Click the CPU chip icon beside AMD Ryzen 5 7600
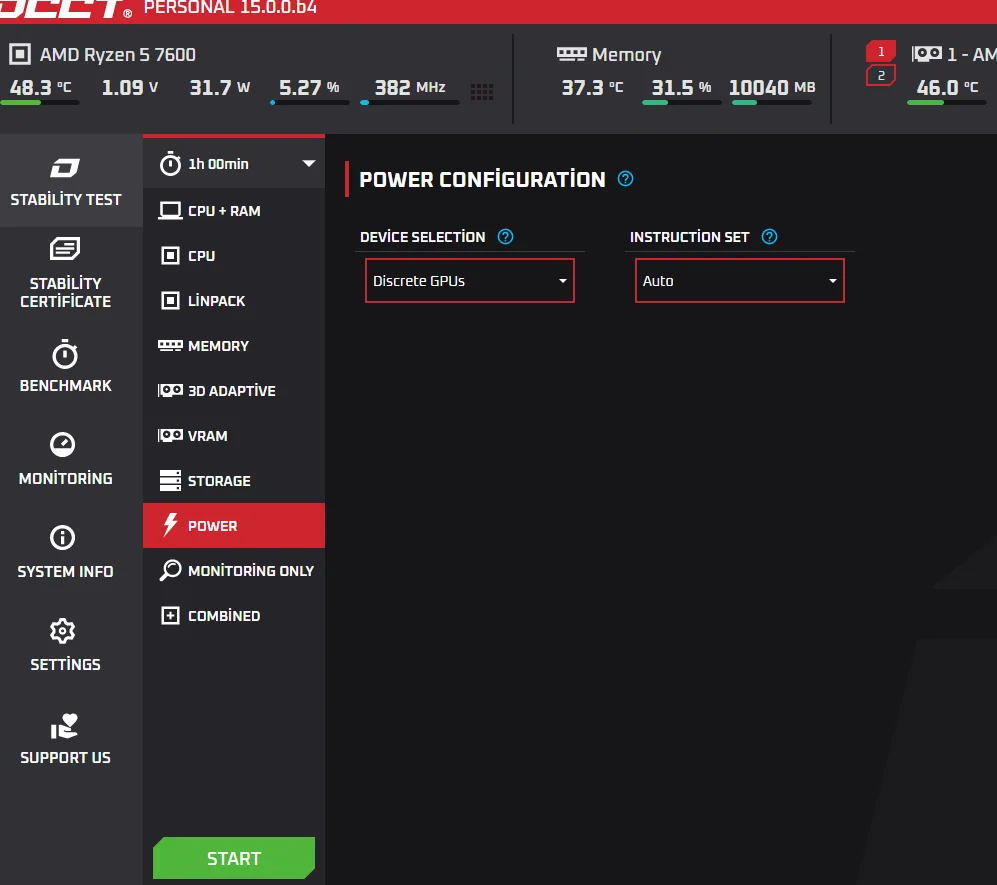 (x=20, y=54)
